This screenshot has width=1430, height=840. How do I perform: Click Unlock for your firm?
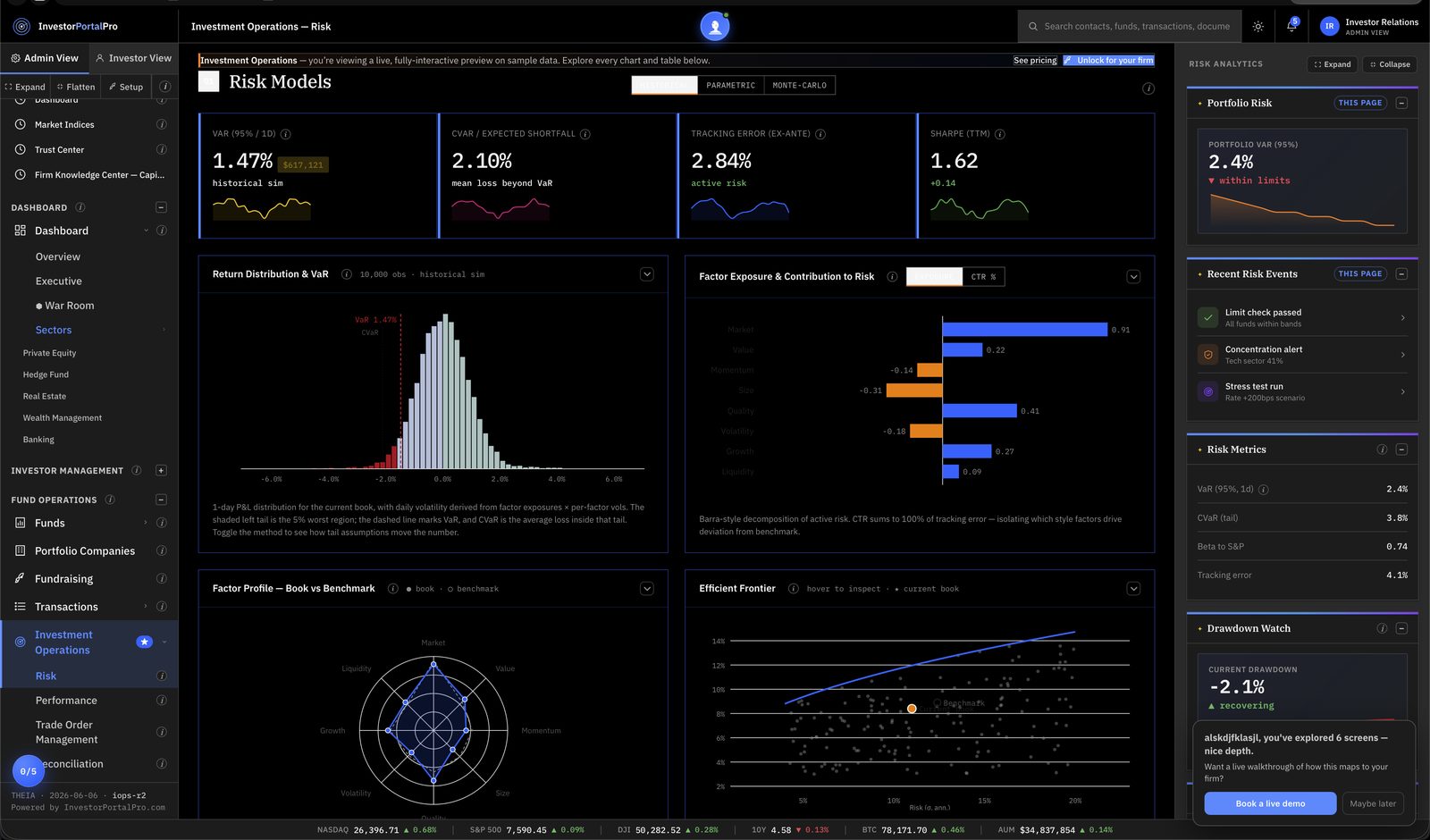pyautogui.click(x=1108, y=61)
